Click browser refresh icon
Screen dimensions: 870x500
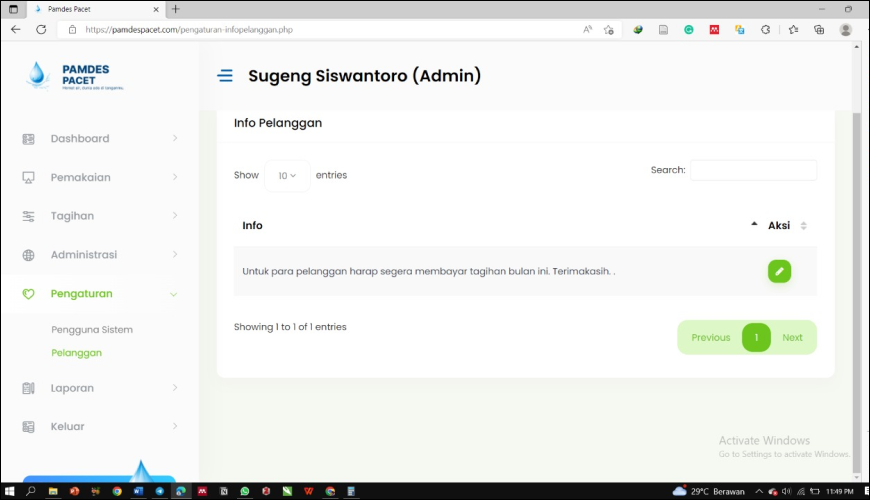(x=41, y=30)
